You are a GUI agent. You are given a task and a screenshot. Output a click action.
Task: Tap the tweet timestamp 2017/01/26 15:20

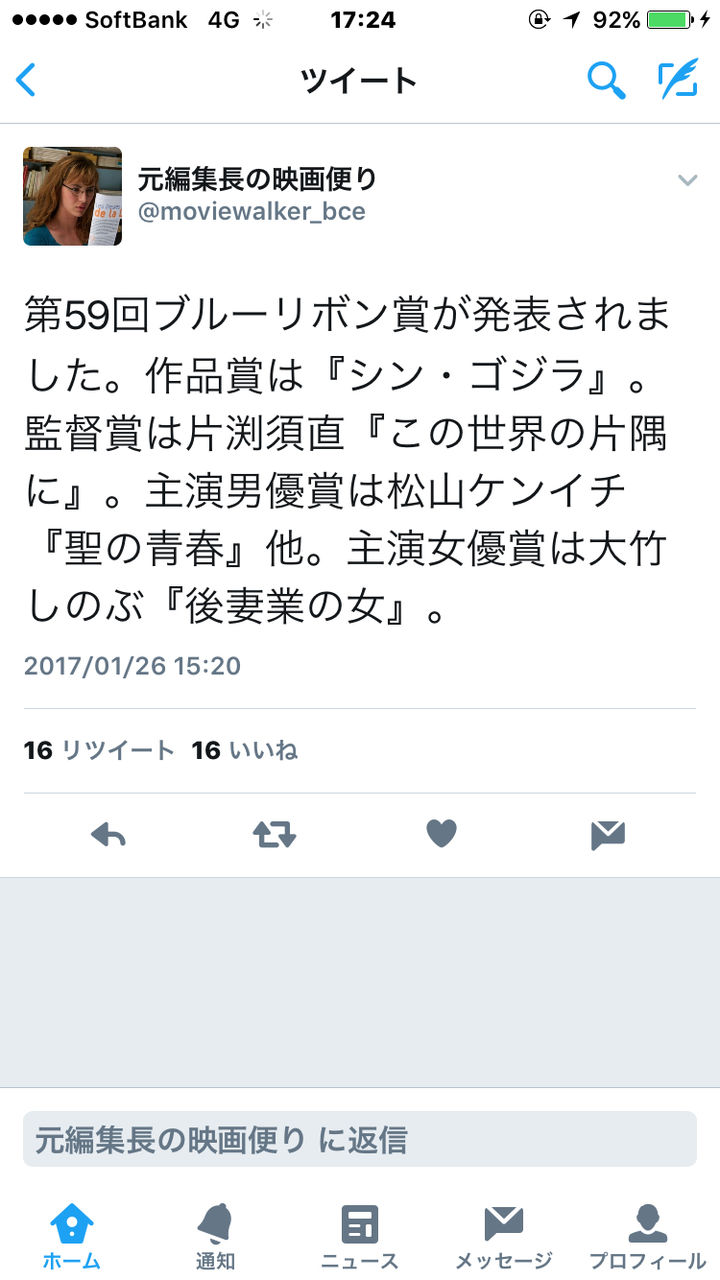pos(132,666)
